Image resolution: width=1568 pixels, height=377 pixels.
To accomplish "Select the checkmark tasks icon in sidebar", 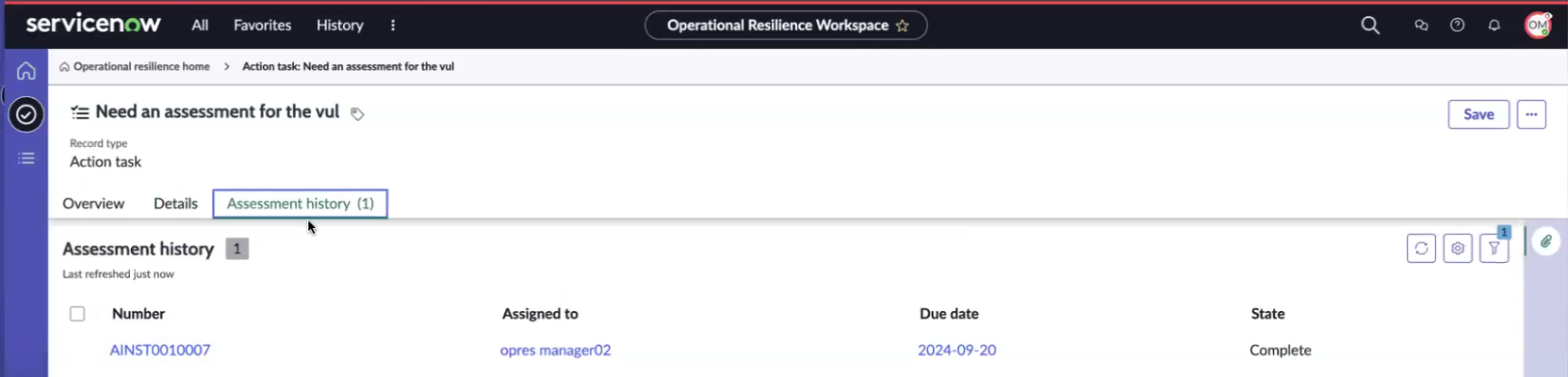I will (26, 115).
